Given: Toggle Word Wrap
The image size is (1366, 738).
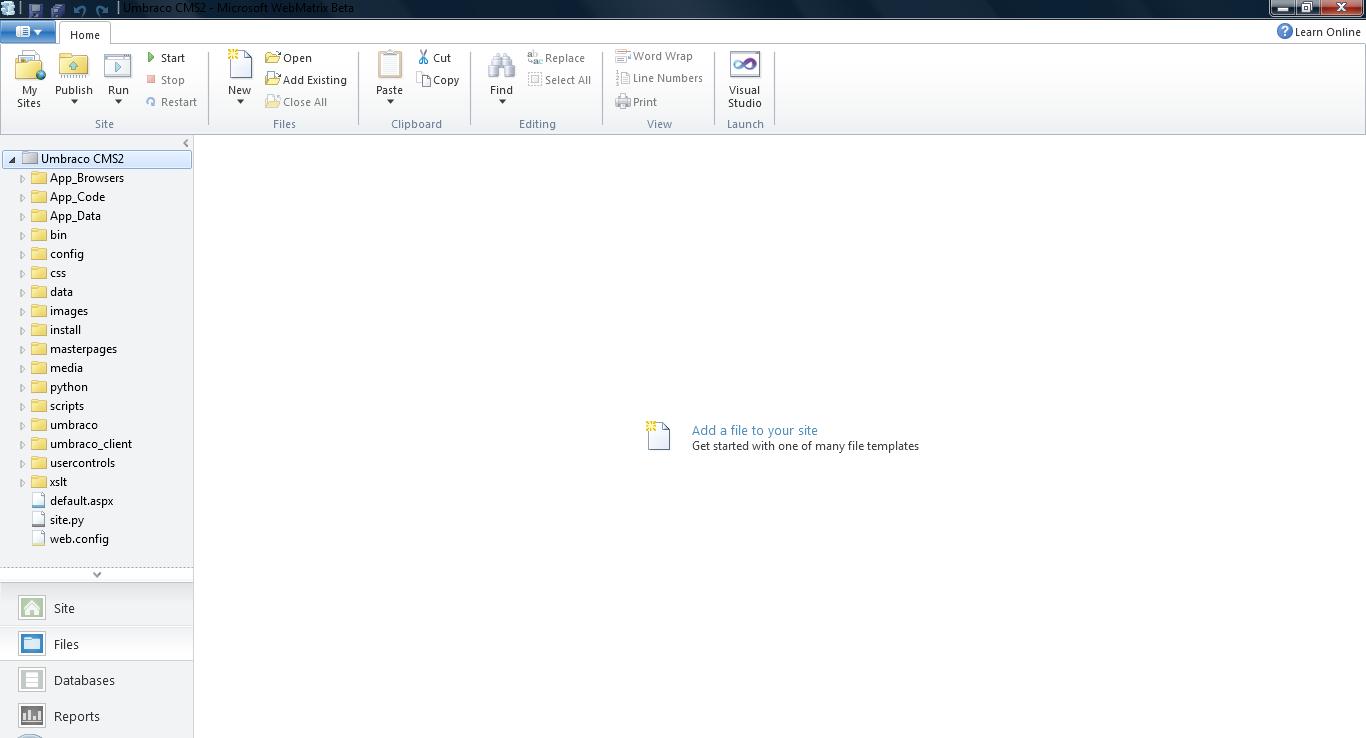Looking at the screenshot, I should pos(654,56).
